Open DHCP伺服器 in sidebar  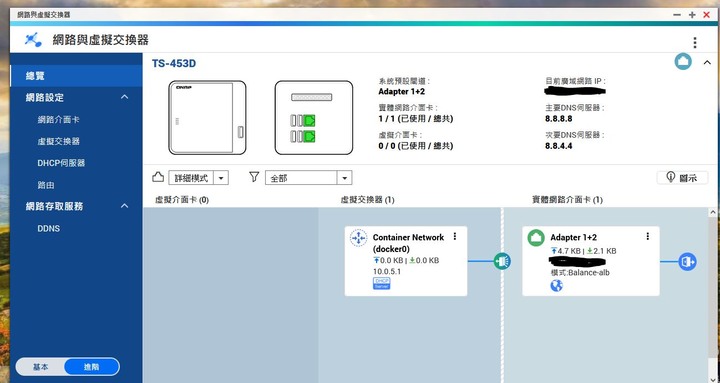click(x=61, y=163)
